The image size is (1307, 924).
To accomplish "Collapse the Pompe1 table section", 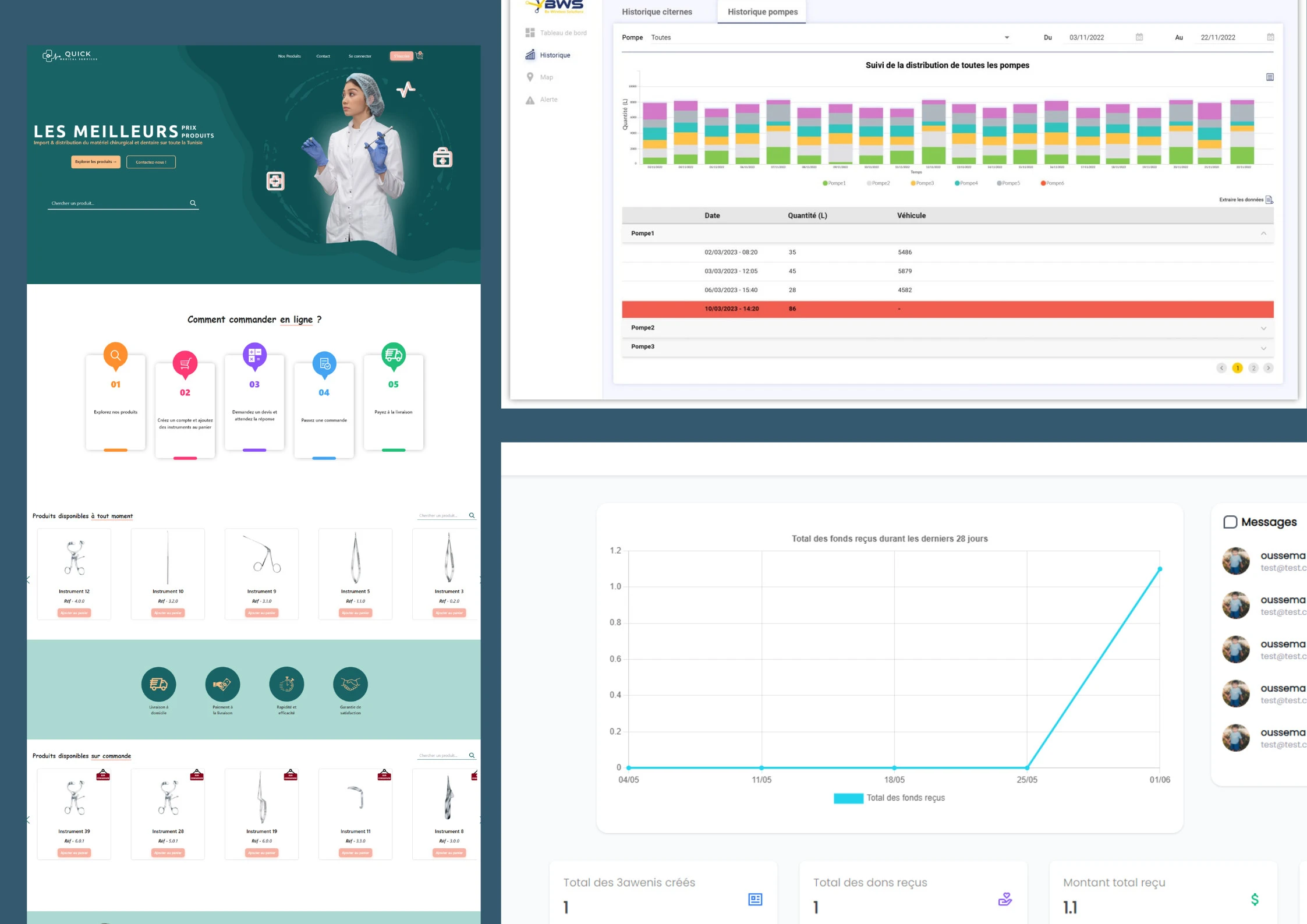I will [1263, 233].
